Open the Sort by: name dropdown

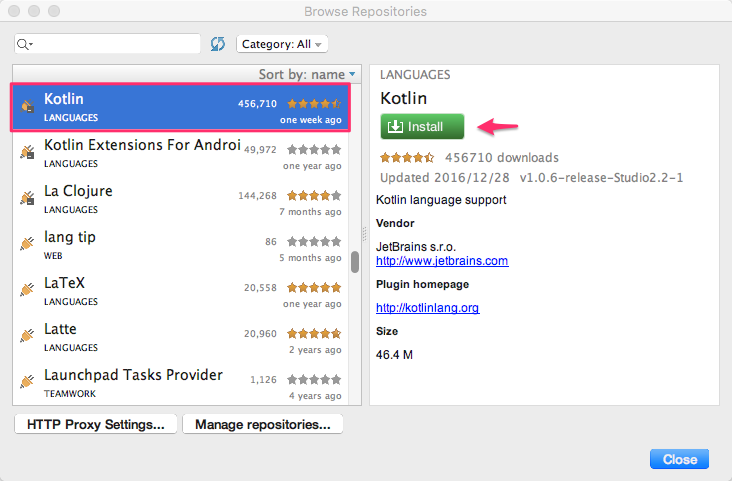point(307,74)
